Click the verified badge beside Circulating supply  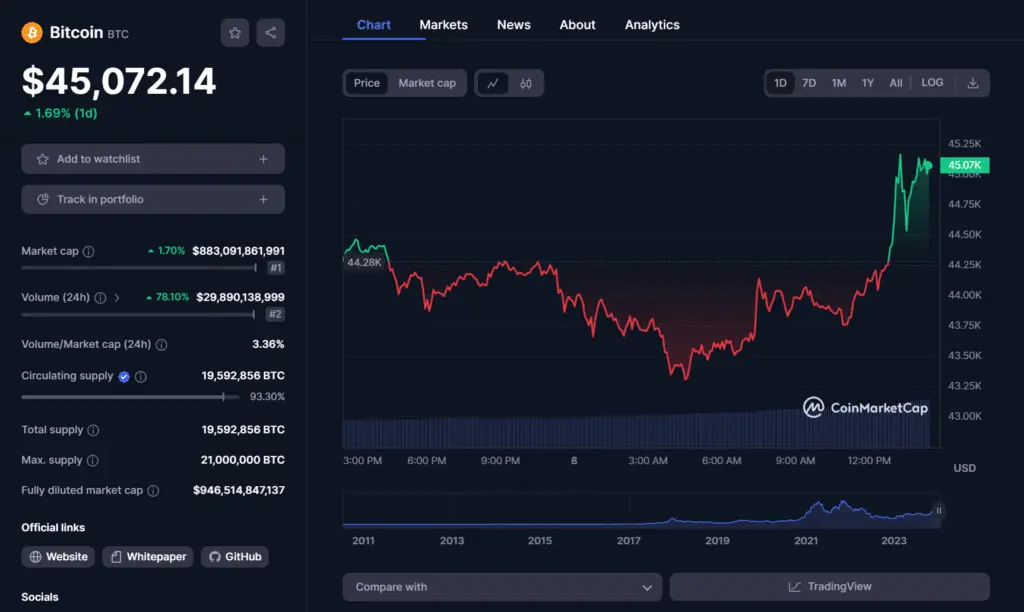pos(123,376)
